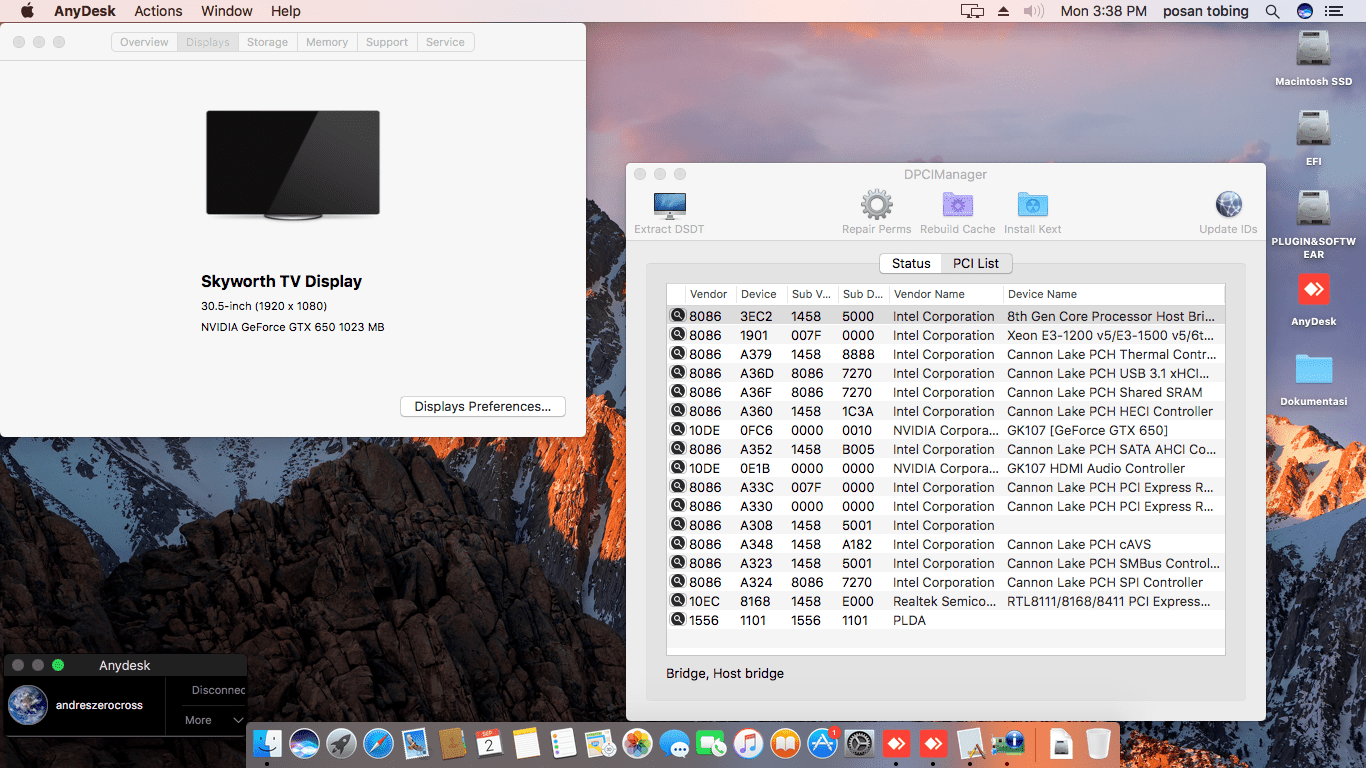The width and height of the screenshot is (1366, 768).
Task: Open the Window menu in menu bar
Action: (226, 11)
